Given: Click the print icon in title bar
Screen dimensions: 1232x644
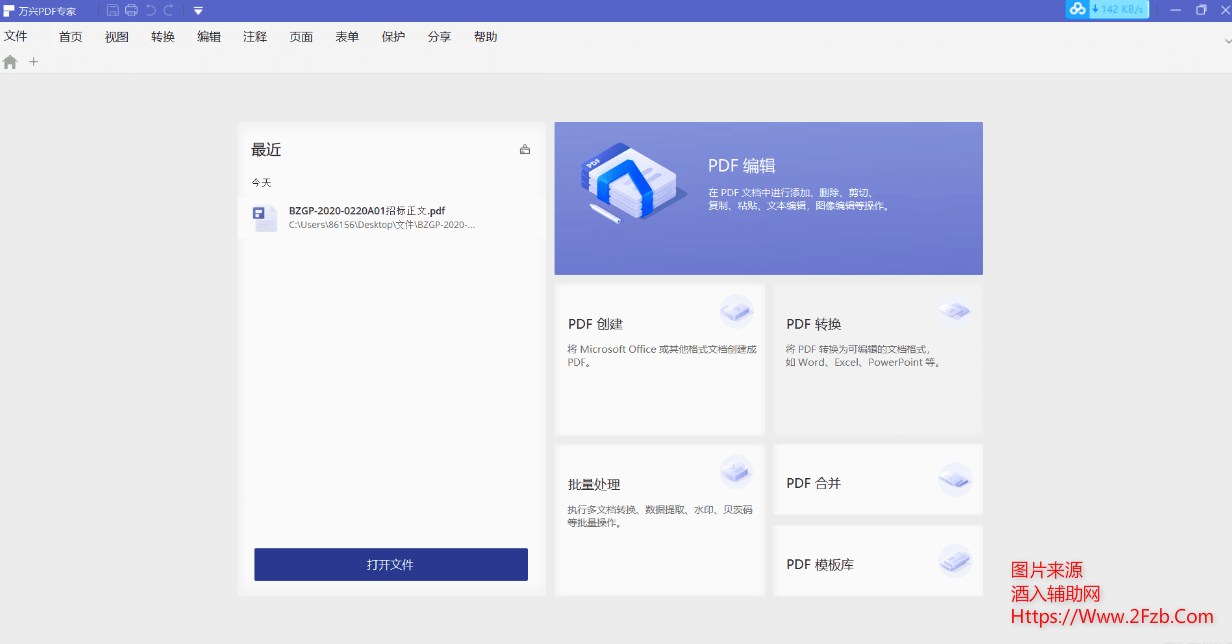Looking at the screenshot, I should pyautogui.click(x=131, y=10).
